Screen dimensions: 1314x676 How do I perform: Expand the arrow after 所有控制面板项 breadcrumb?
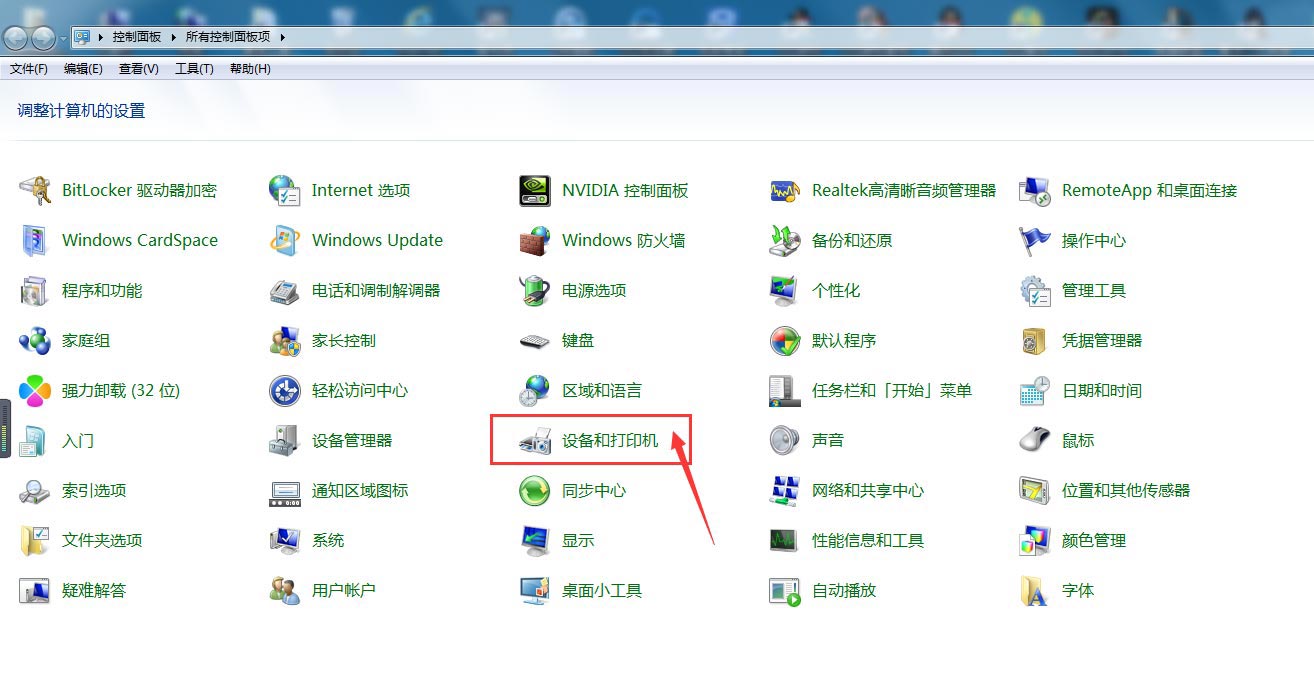(283, 37)
